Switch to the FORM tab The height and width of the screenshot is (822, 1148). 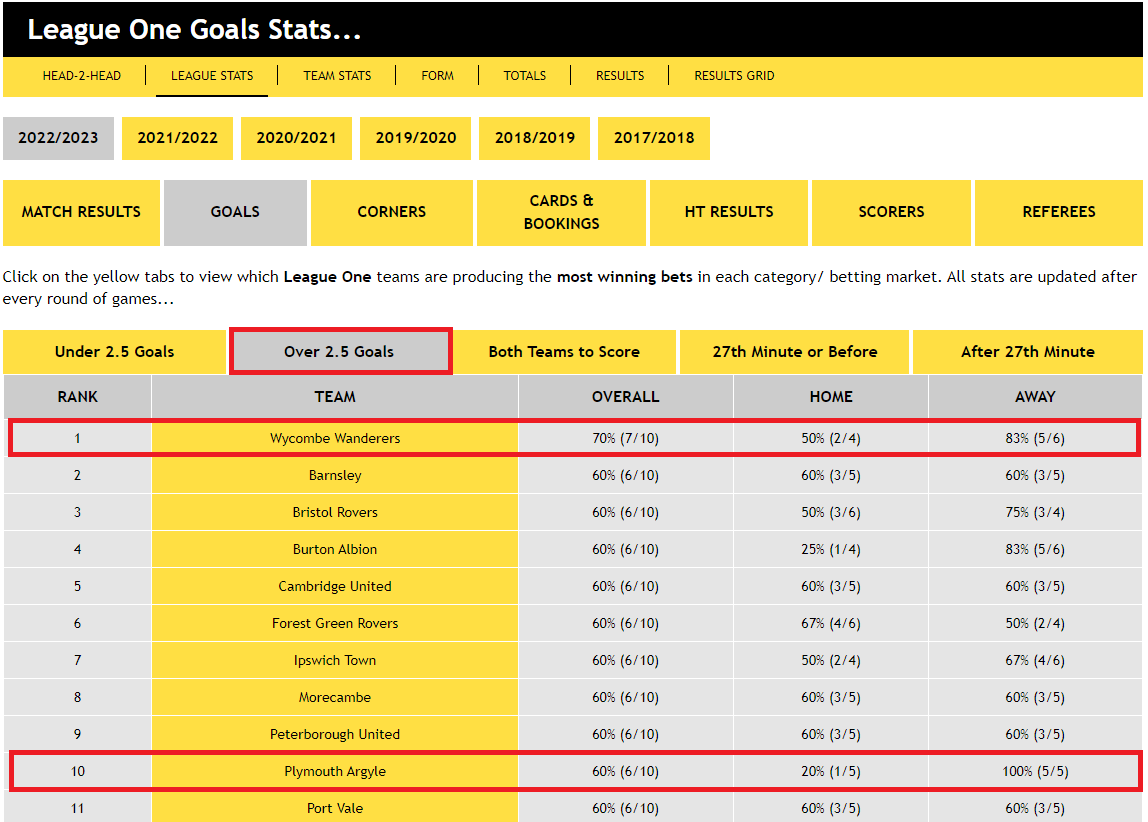coord(438,75)
